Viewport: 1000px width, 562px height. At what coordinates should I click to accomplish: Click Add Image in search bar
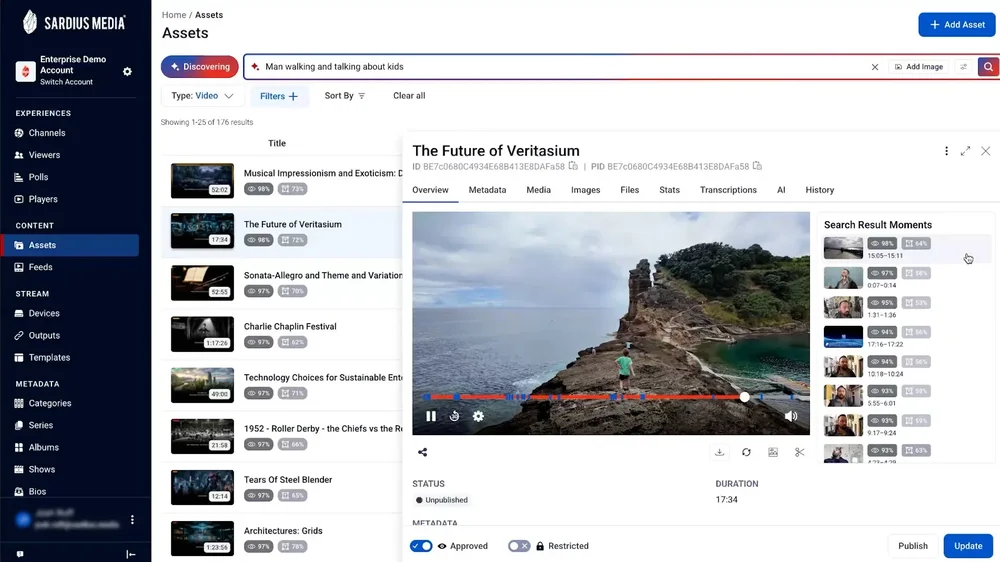[x=919, y=67]
